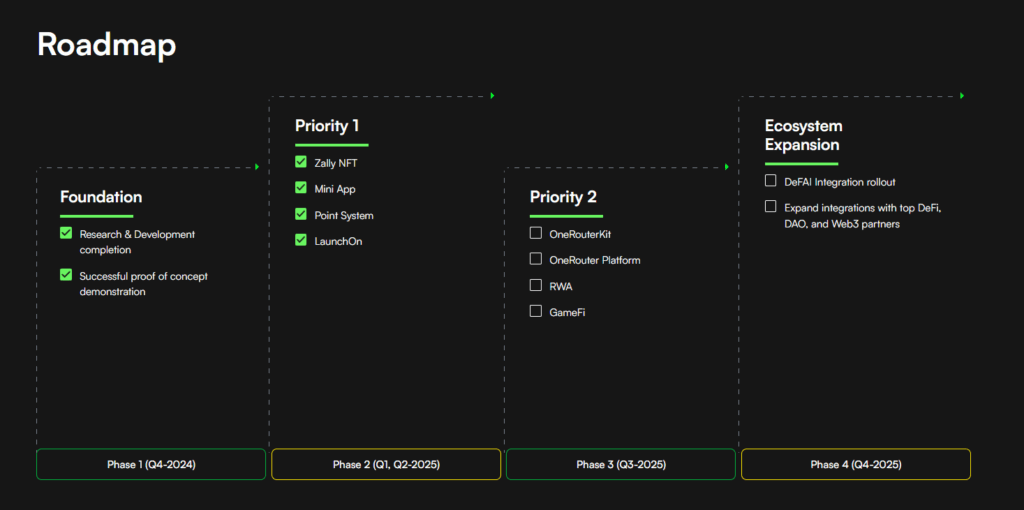
Task: Open the Phase 3 (Q3-2025) button
Action: pyautogui.click(x=621, y=464)
